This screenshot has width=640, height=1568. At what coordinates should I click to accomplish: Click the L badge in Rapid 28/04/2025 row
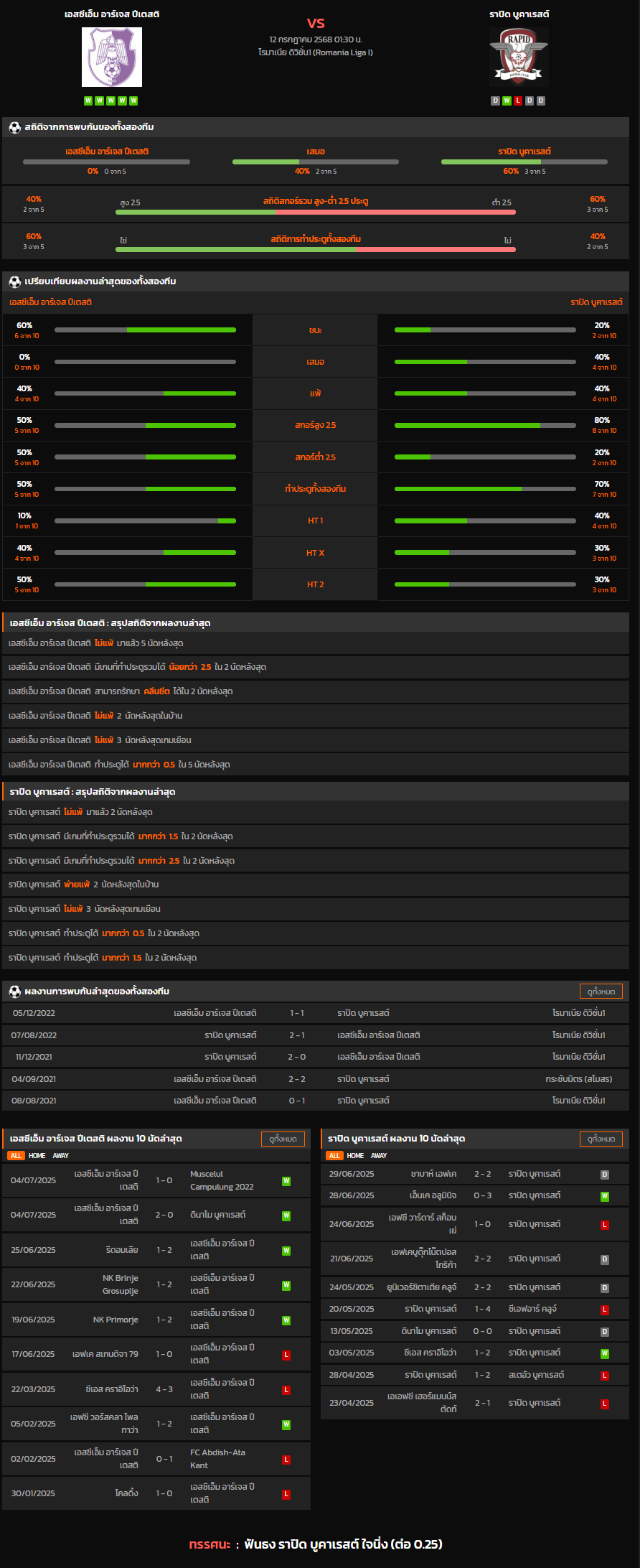click(605, 1376)
